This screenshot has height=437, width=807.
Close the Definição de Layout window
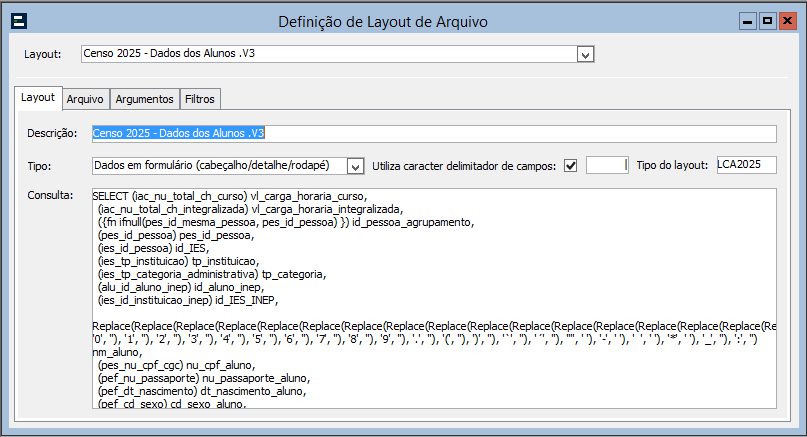[x=787, y=21]
